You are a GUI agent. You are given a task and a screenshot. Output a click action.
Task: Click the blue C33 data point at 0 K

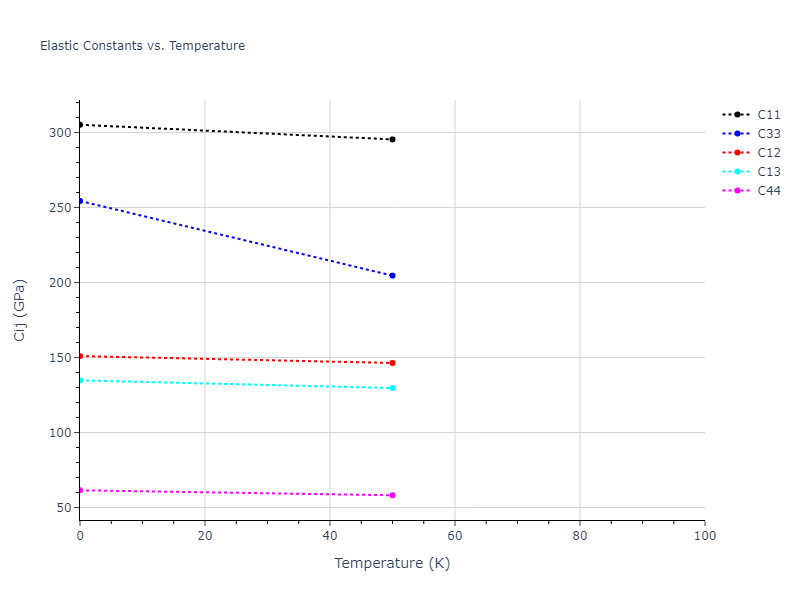[80, 201]
